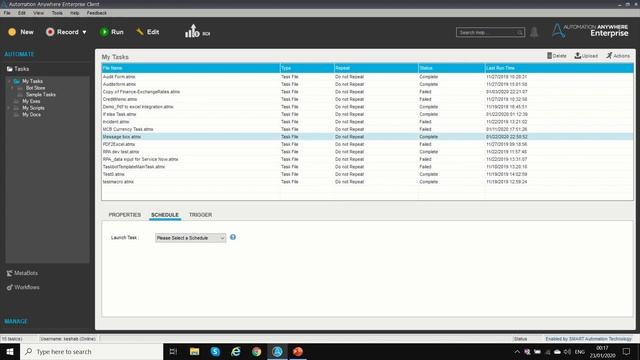
Task: Collapse the My Tasks tree node
Action: [x=9, y=81]
